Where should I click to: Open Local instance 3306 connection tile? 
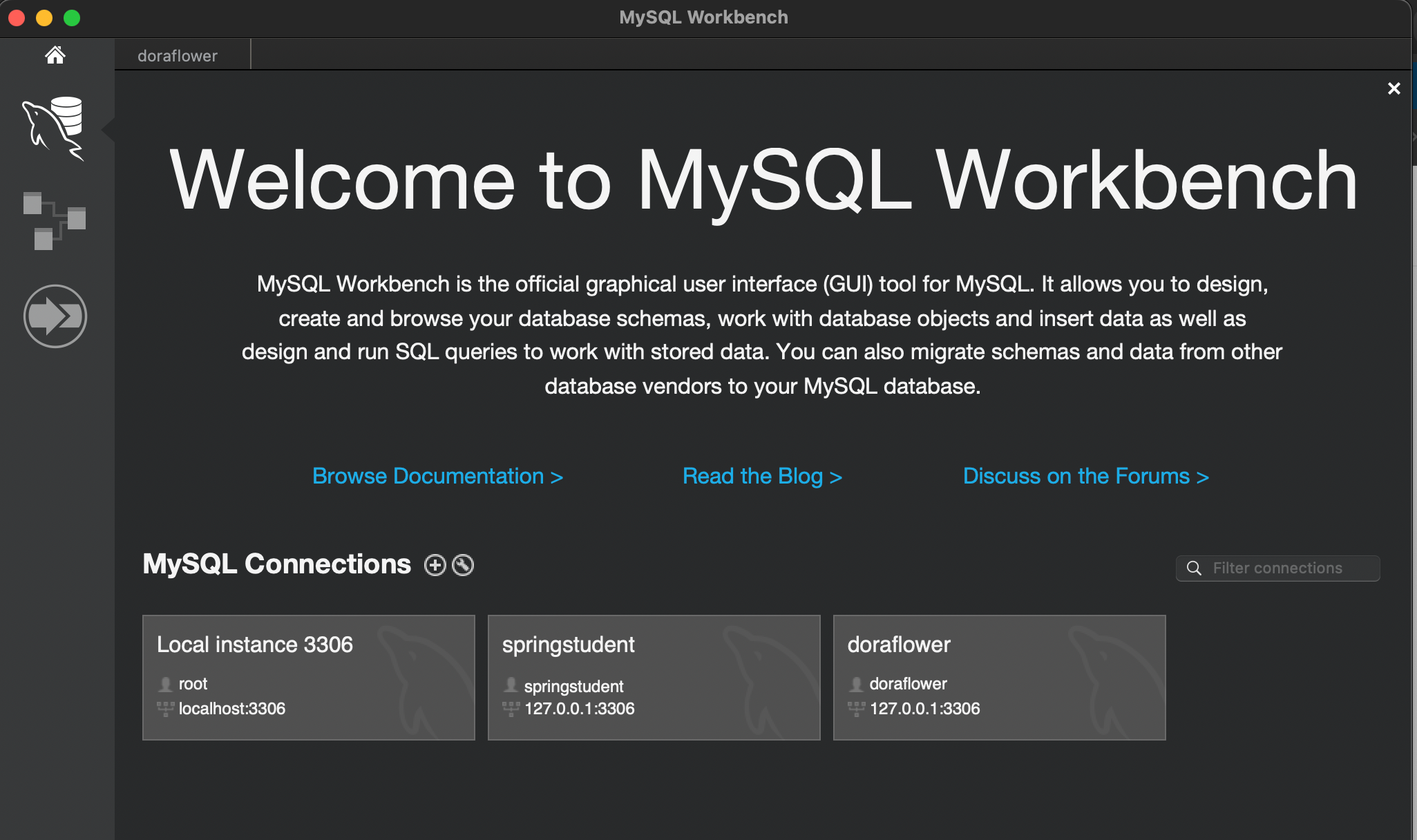[x=308, y=677]
